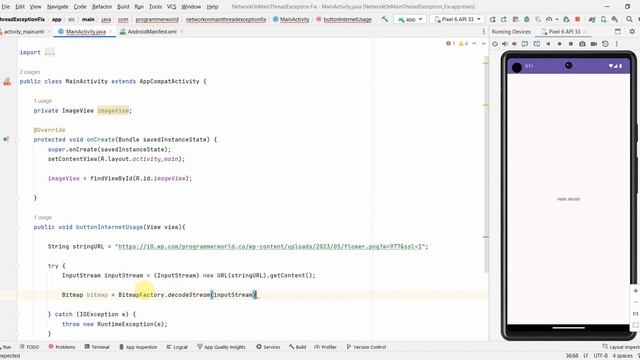
Task: Click the override gutter icon beside onCreate
Action: 6,140
